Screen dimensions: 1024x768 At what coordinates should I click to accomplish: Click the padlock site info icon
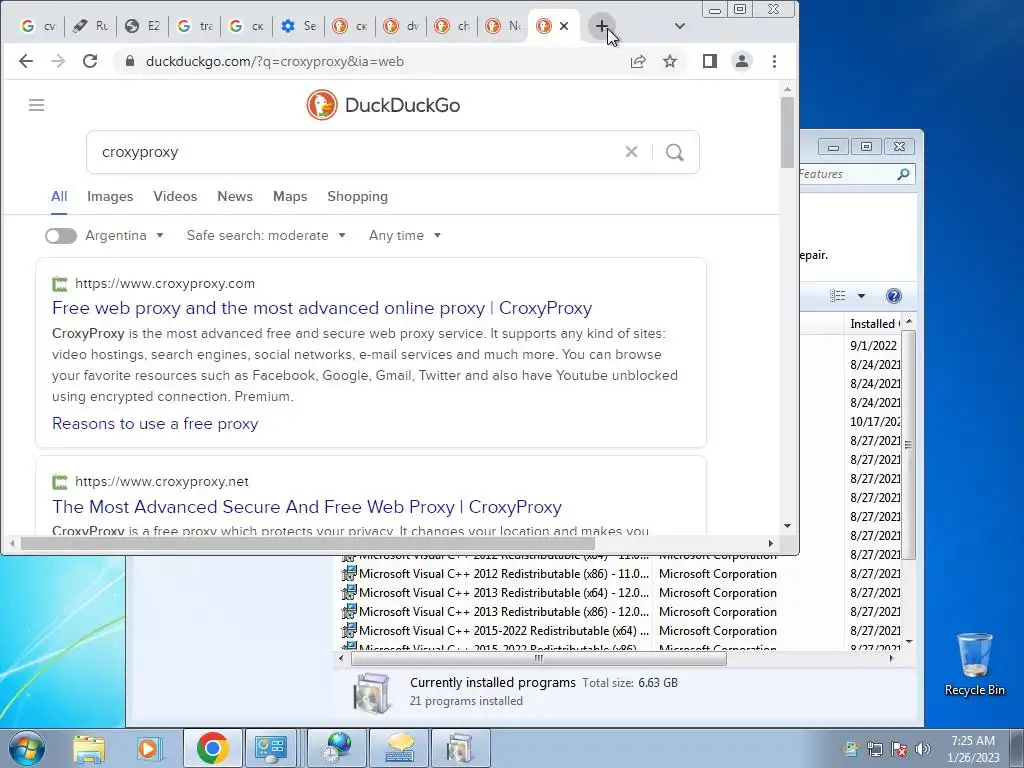click(130, 61)
